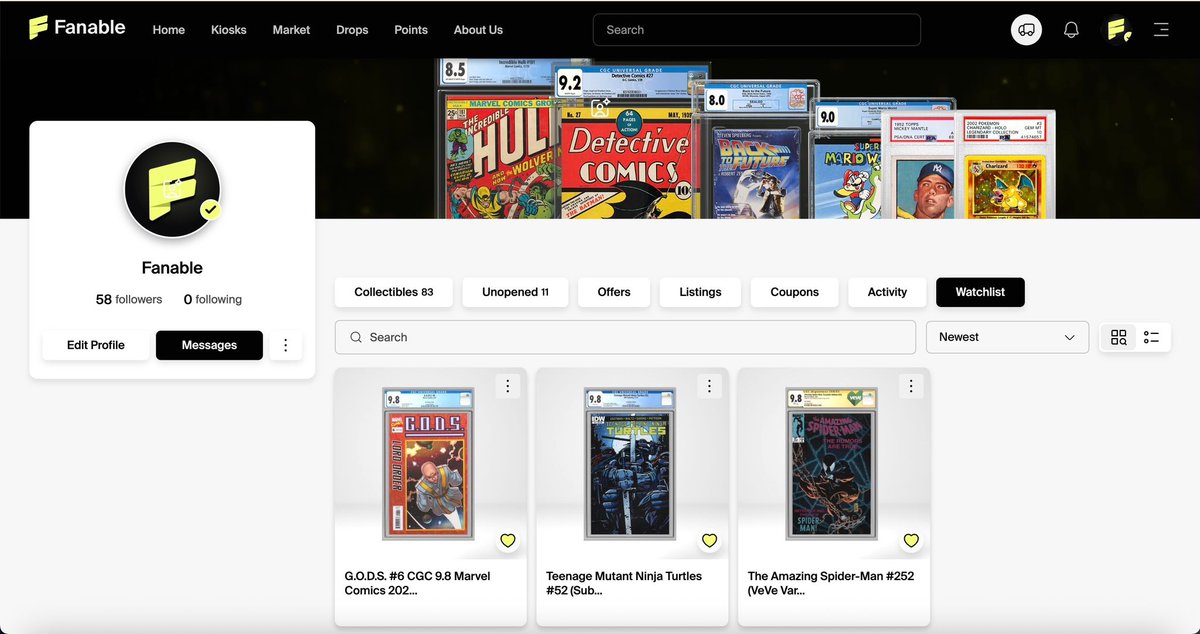The height and width of the screenshot is (634, 1200).
Task: Click G.O.D.S. comic thumbnail image
Action: (x=429, y=464)
